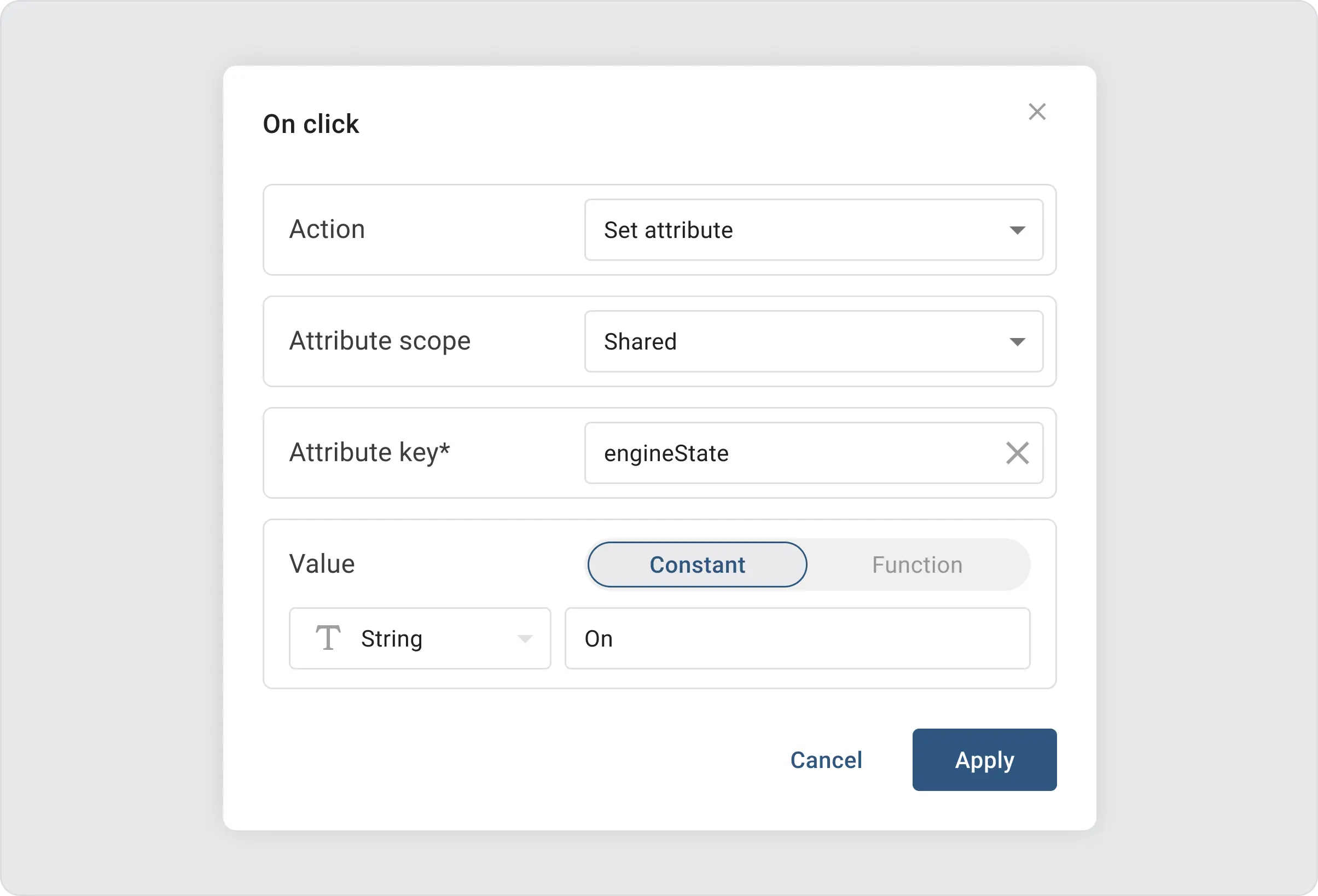Change the Shared attribute scope
The width and height of the screenshot is (1318, 896).
pyautogui.click(x=1017, y=341)
